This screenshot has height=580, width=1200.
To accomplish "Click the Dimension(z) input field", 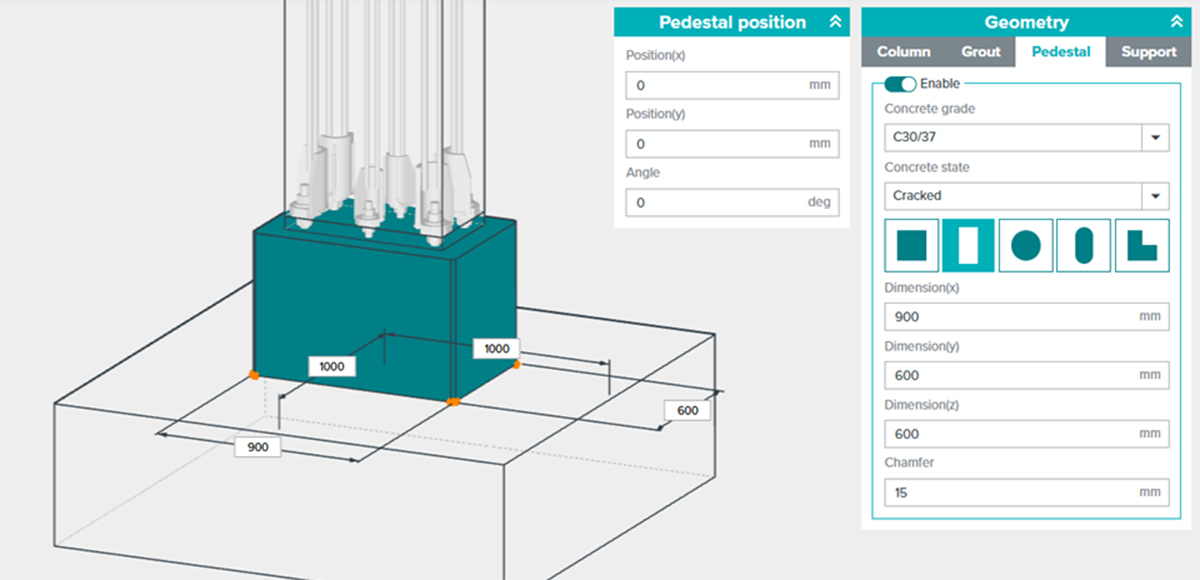I will tap(1027, 434).
